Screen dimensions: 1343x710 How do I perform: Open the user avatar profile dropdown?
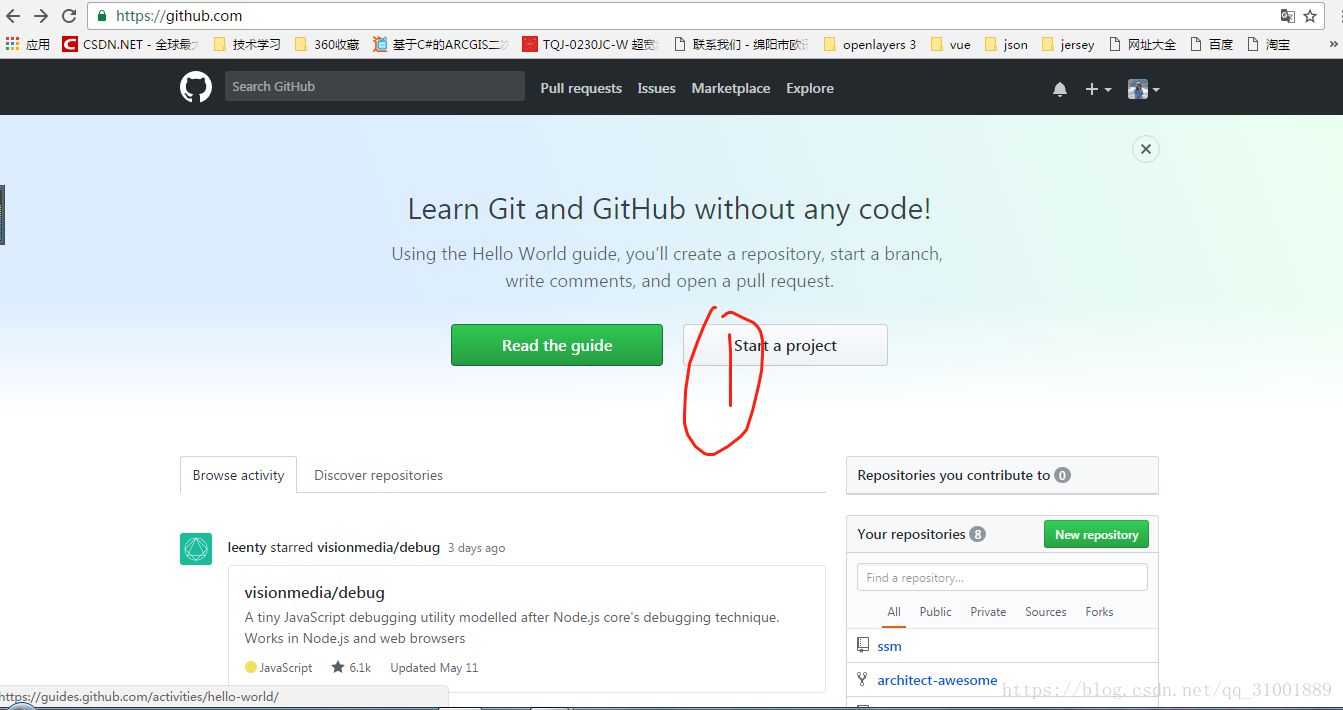pyautogui.click(x=1144, y=89)
